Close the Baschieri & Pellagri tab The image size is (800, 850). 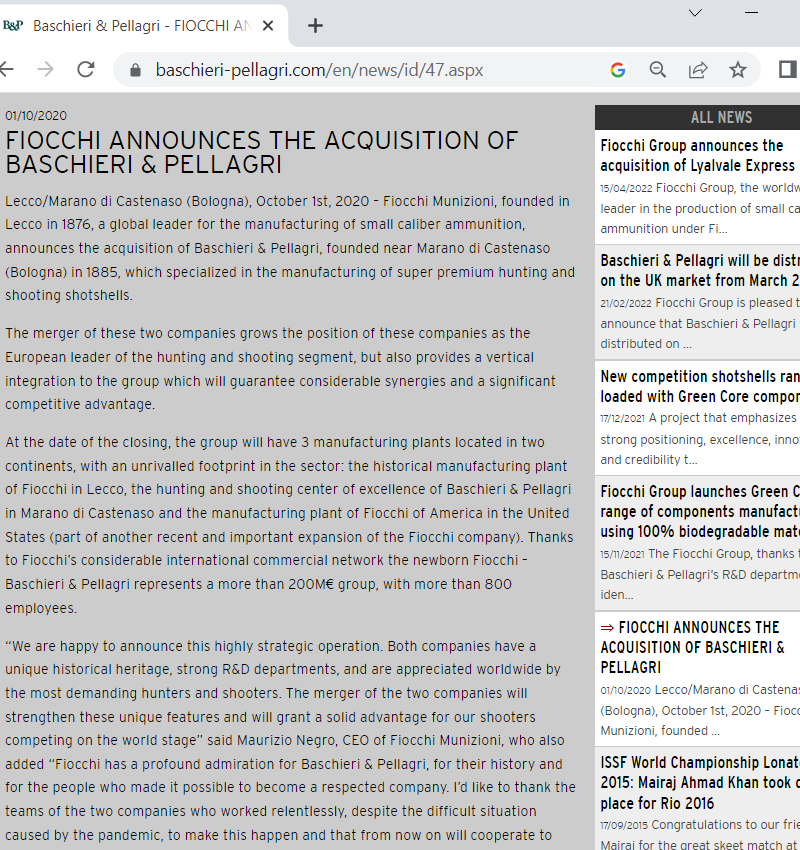[268, 25]
